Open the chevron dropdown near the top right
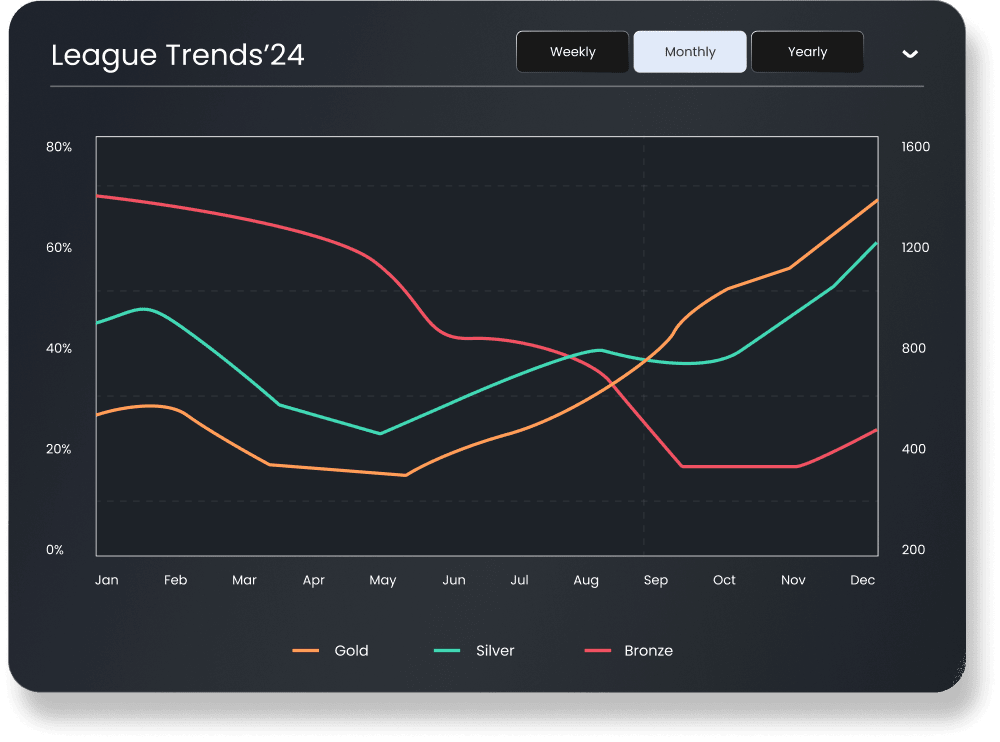1000x742 pixels. pyautogui.click(x=910, y=55)
